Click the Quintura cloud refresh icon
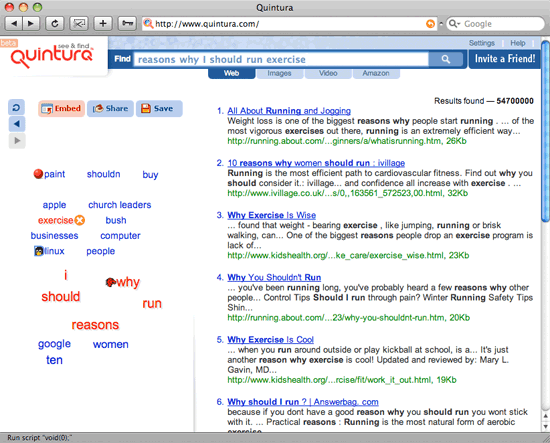550x443 pixels. coord(16,107)
